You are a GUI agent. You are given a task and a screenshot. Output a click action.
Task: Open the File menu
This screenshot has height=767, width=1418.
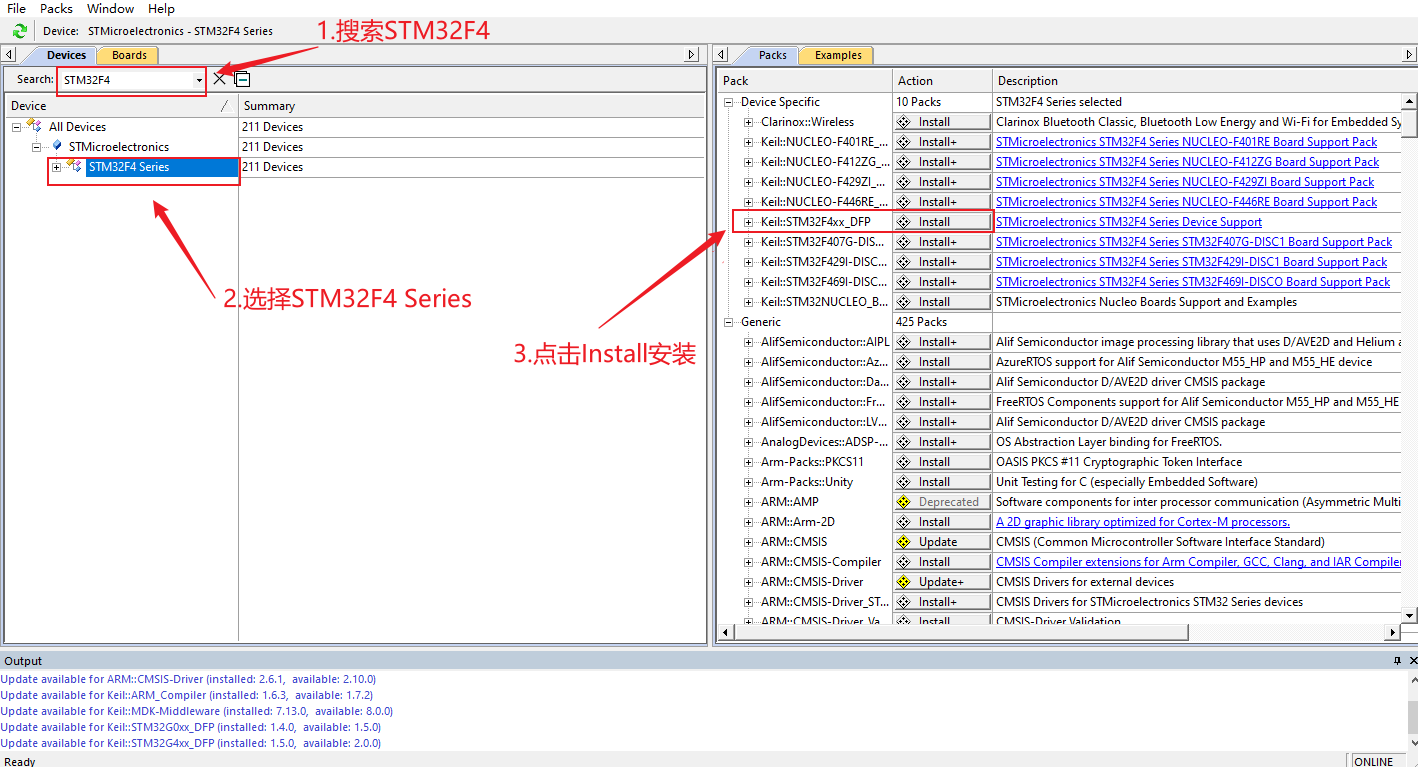pos(16,8)
